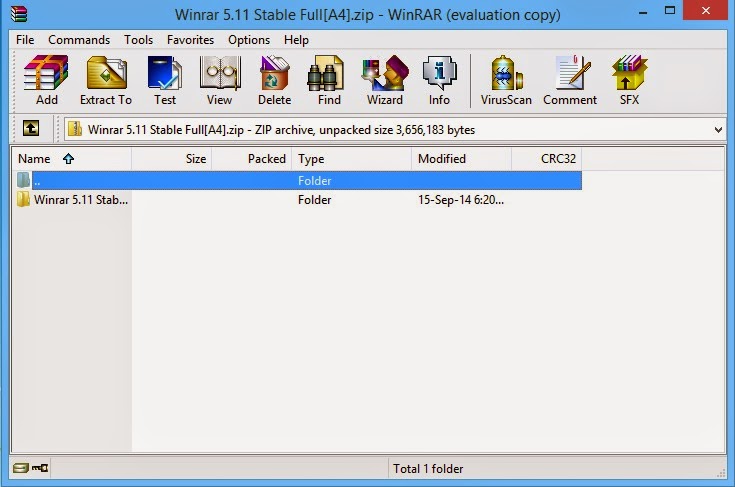The height and width of the screenshot is (487, 735).
Task: Maximize the WinRAR window
Action: [x=670, y=10]
